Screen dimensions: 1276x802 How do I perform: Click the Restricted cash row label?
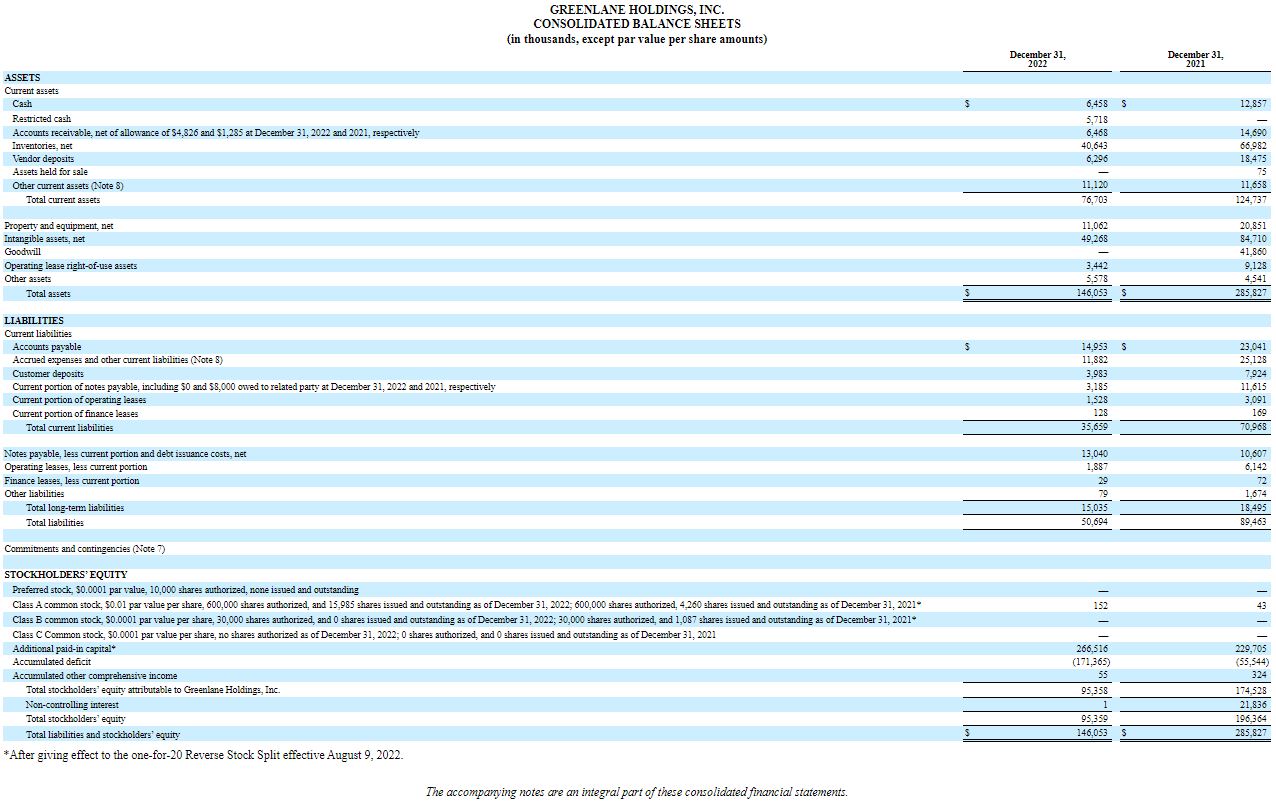coord(41,118)
